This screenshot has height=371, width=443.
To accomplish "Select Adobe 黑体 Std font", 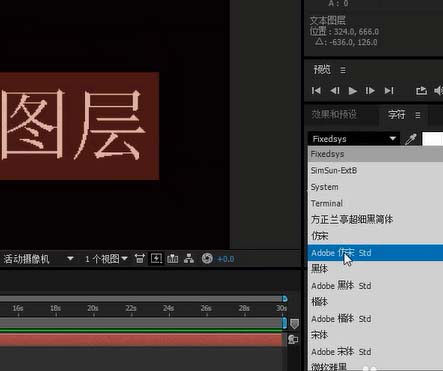I will (375, 286).
